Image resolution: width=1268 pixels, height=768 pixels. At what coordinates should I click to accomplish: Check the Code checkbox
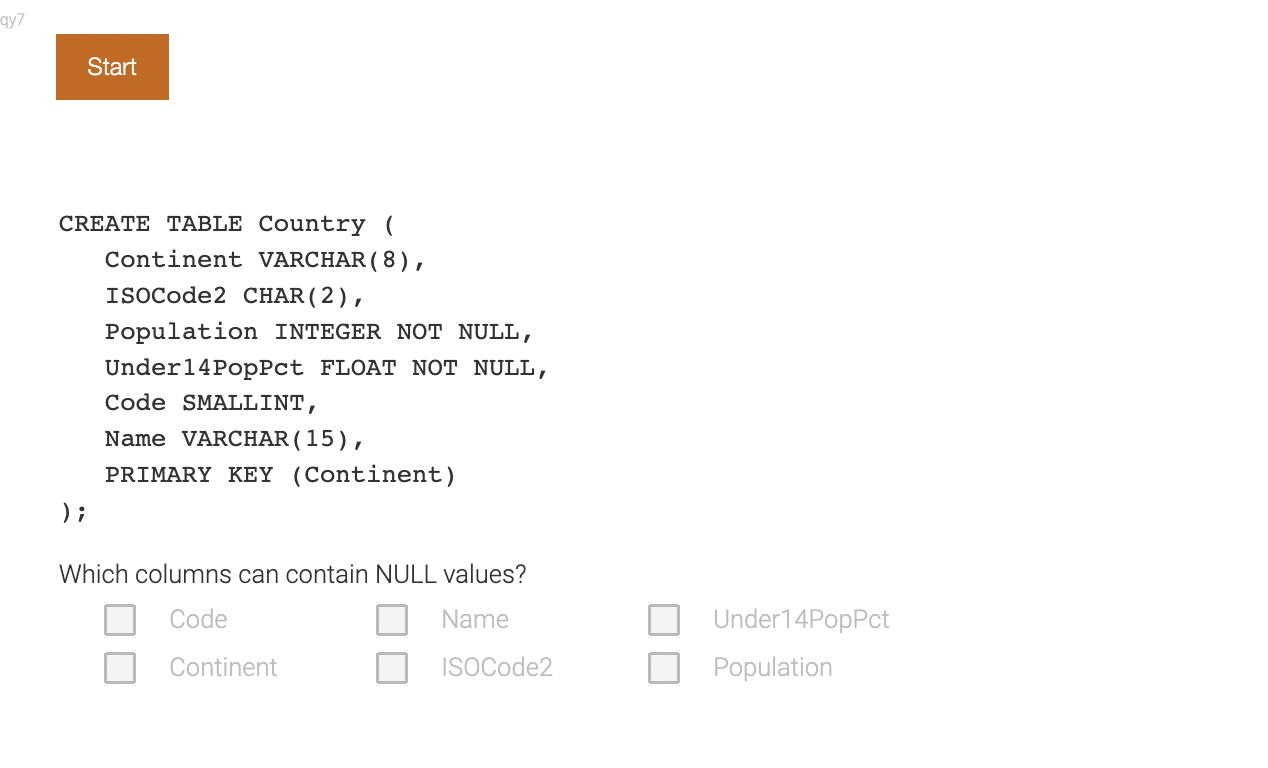click(120, 619)
